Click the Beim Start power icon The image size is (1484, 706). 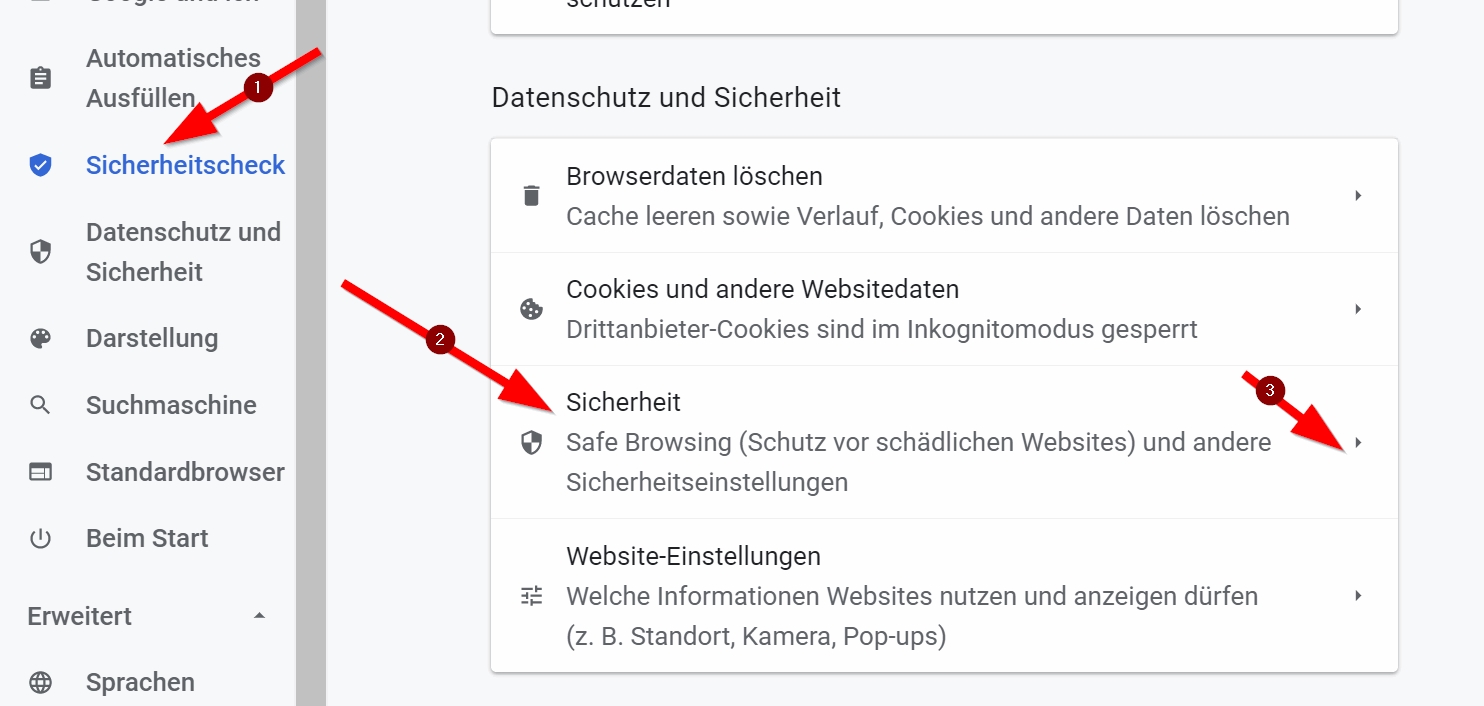coord(40,539)
